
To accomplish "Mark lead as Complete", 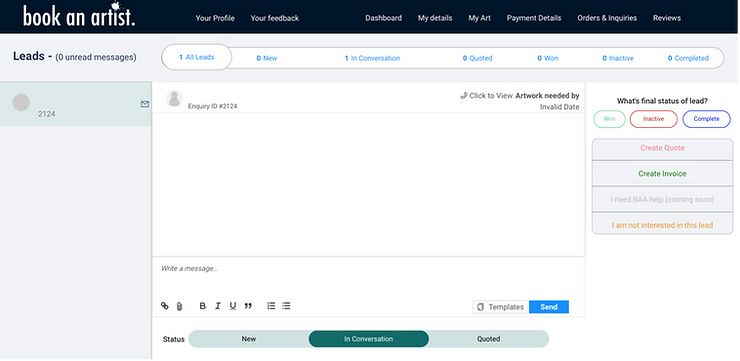I will pyautogui.click(x=706, y=119).
